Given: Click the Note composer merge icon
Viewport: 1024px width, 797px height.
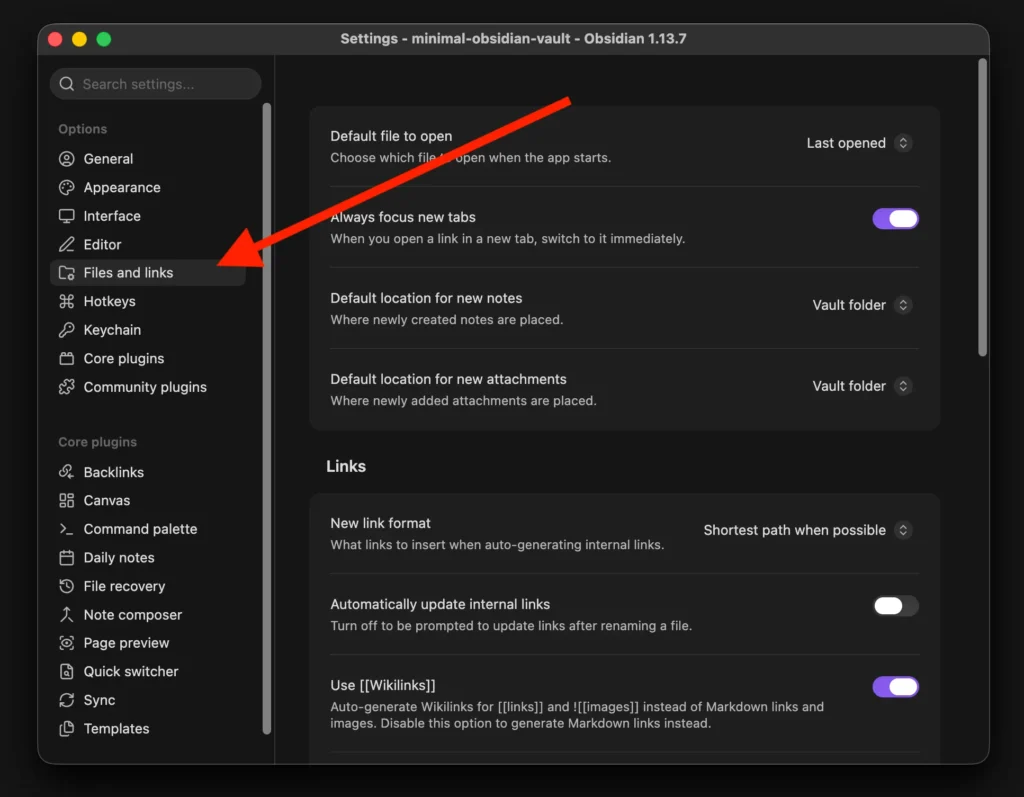Looking at the screenshot, I should (67, 615).
